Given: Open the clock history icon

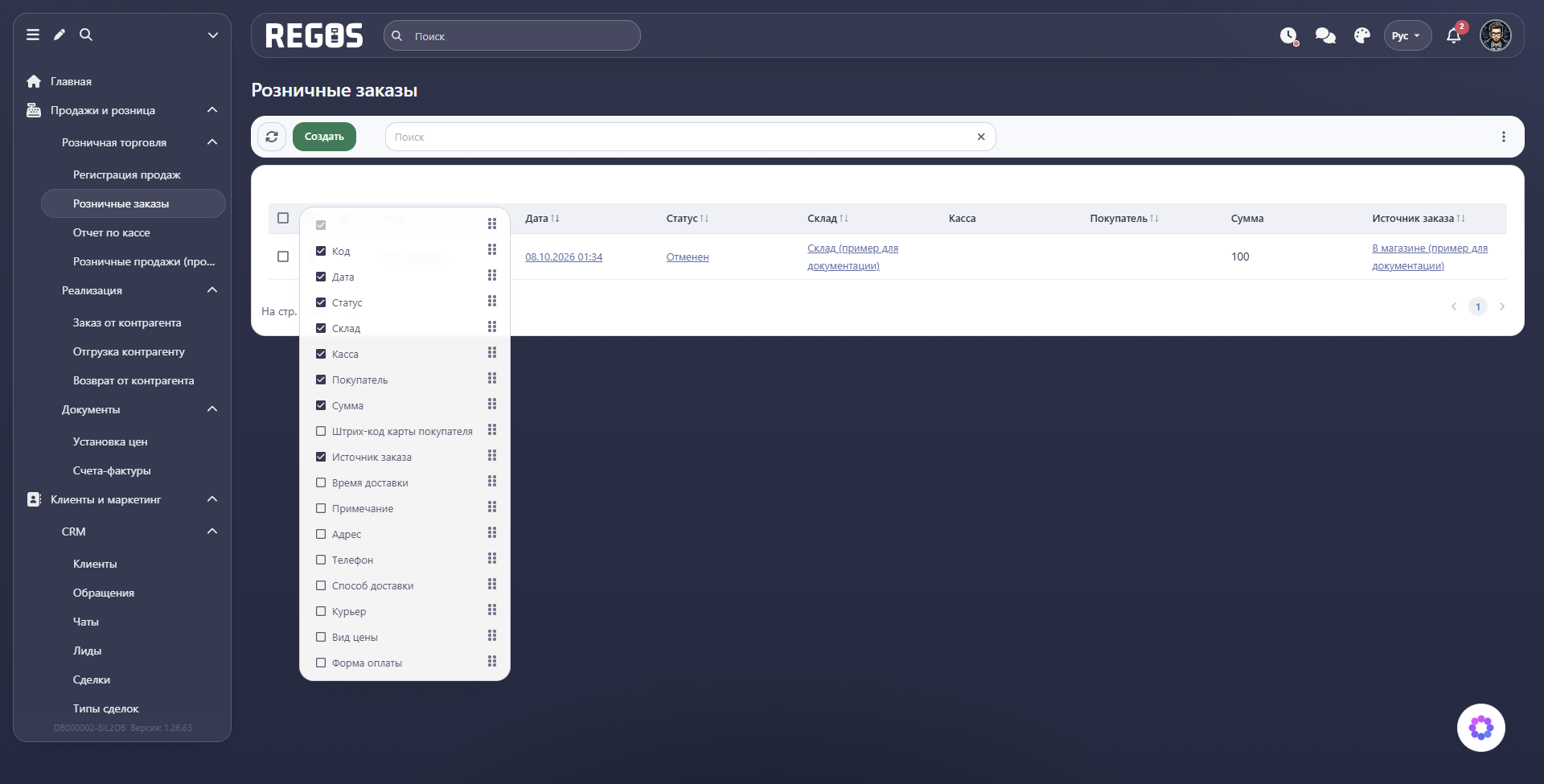Looking at the screenshot, I should pos(1289,35).
